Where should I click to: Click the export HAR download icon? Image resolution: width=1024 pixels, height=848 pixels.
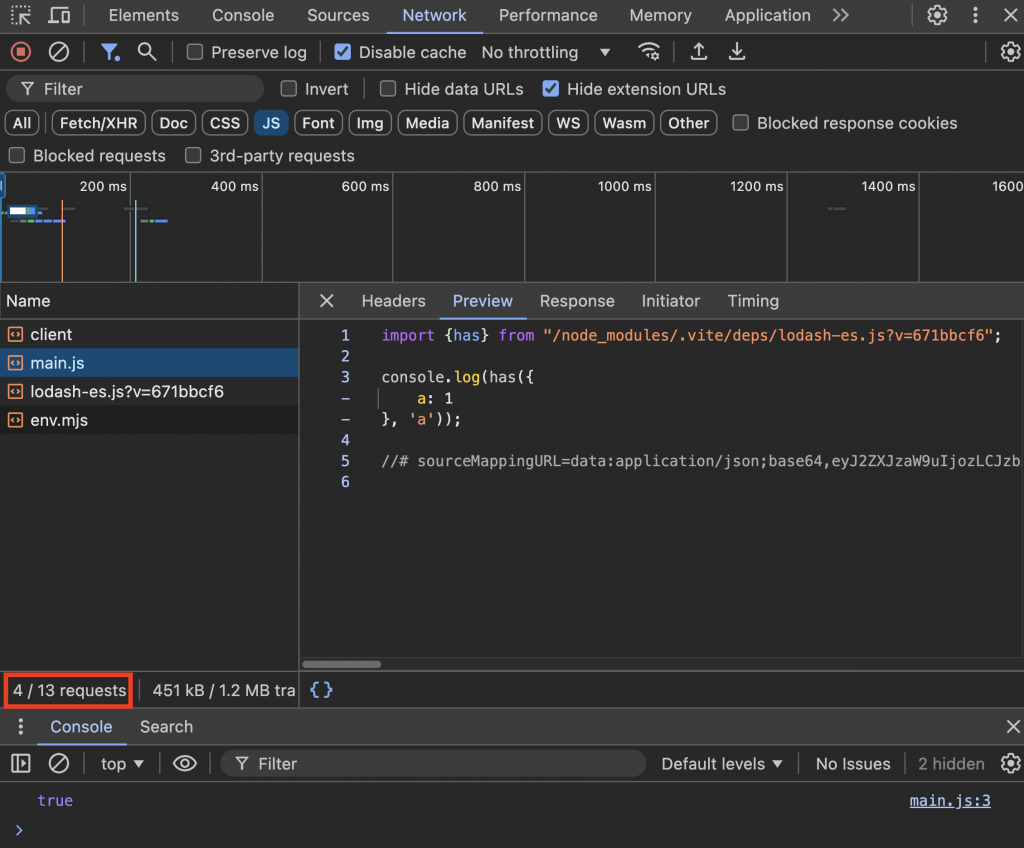pyautogui.click(x=737, y=52)
